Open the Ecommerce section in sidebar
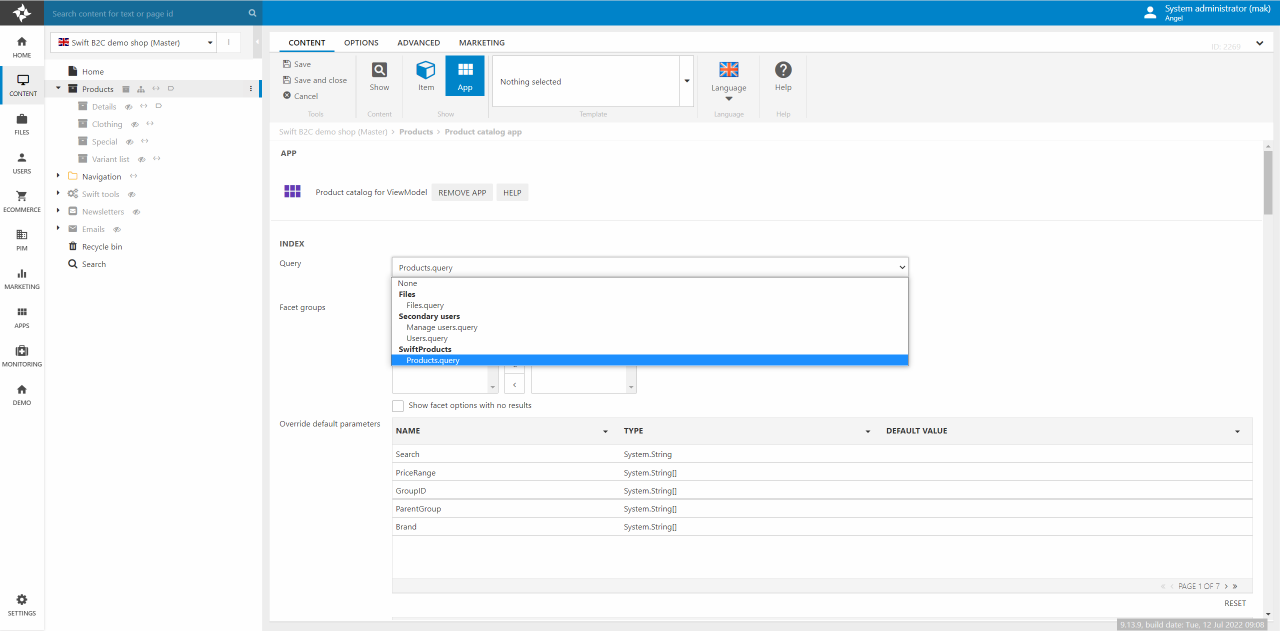Screen dimensions: 1280x631 (22, 197)
